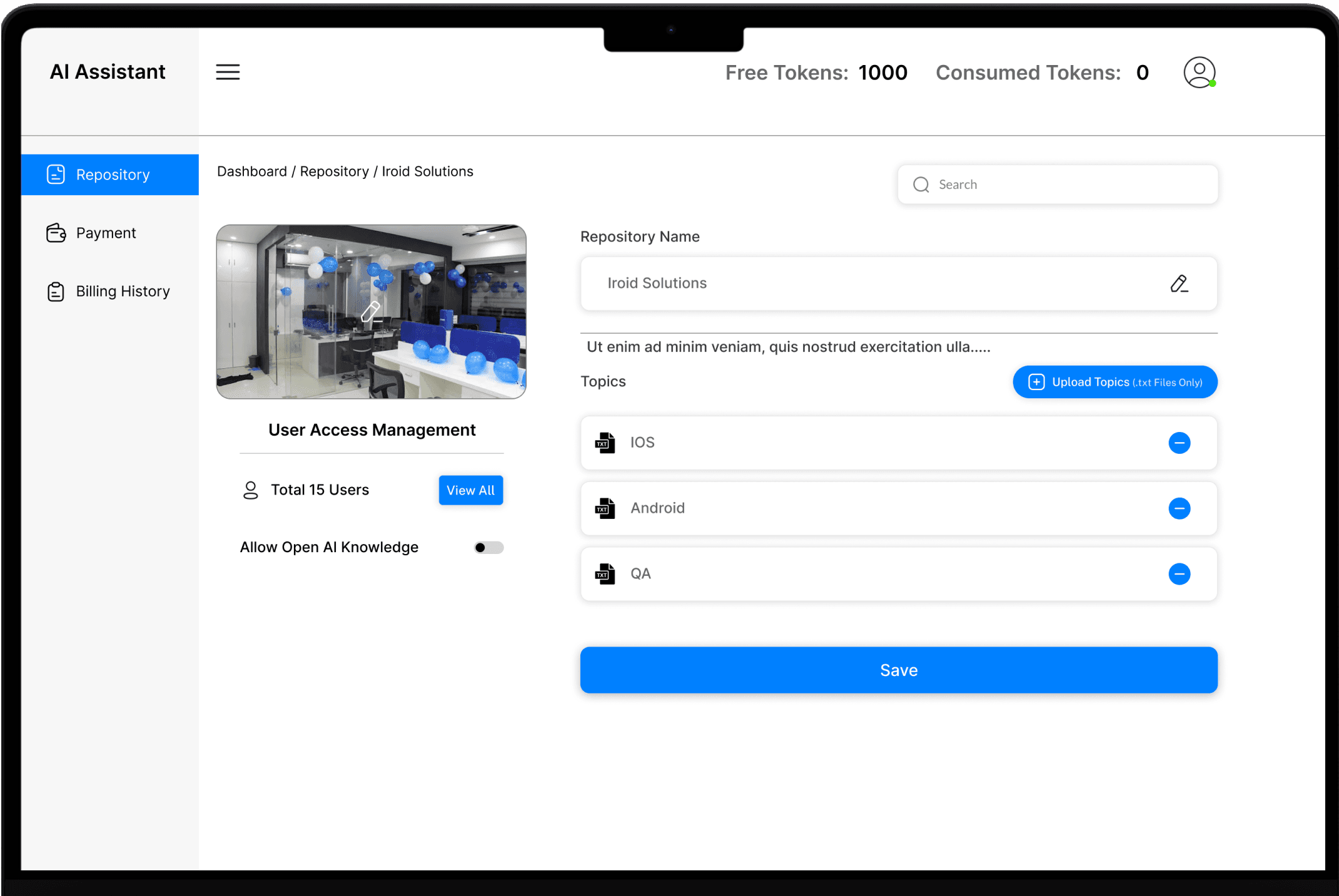
Task: Click the magnifier icon in the search box
Action: (x=921, y=184)
